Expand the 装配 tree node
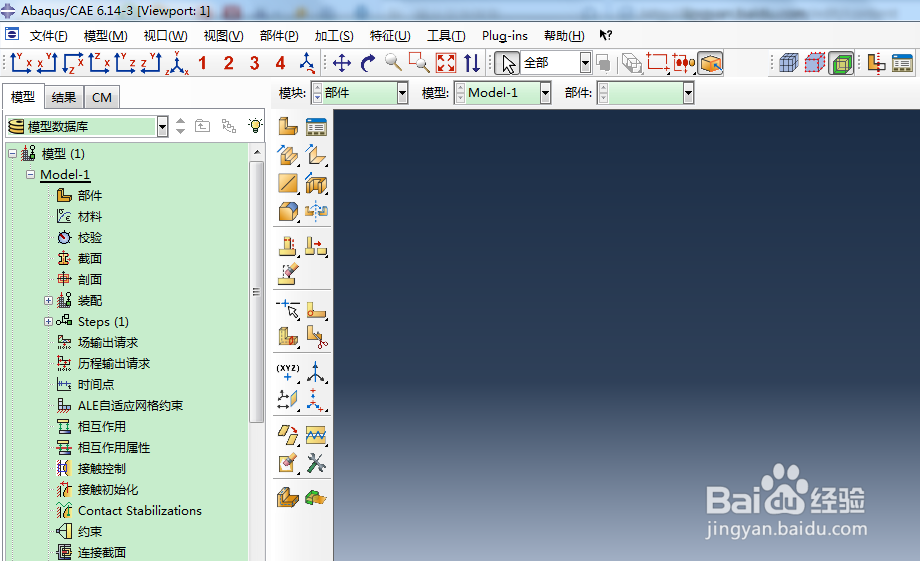The height and width of the screenshot is (561, 920). point(48,300)
